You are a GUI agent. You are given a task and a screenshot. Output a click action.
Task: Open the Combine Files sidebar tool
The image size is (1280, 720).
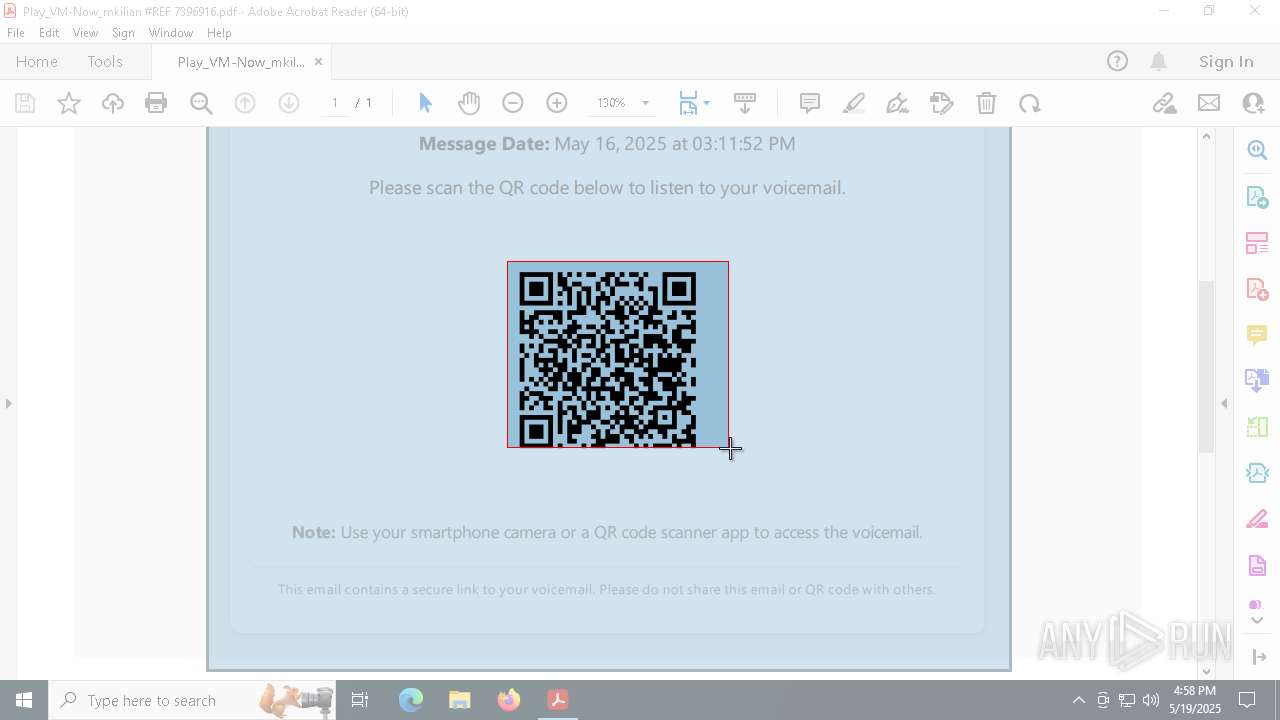coord(1257,381)
